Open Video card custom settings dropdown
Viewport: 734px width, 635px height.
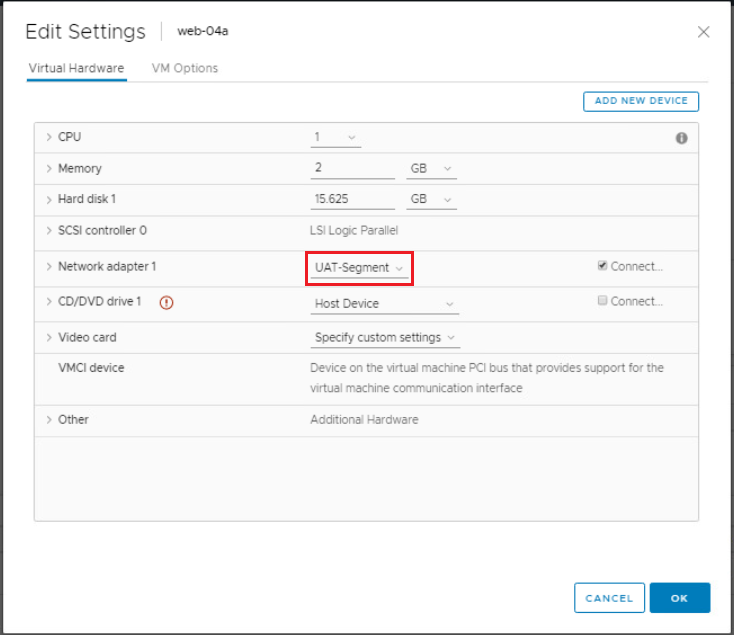click(x=385, y=338)
